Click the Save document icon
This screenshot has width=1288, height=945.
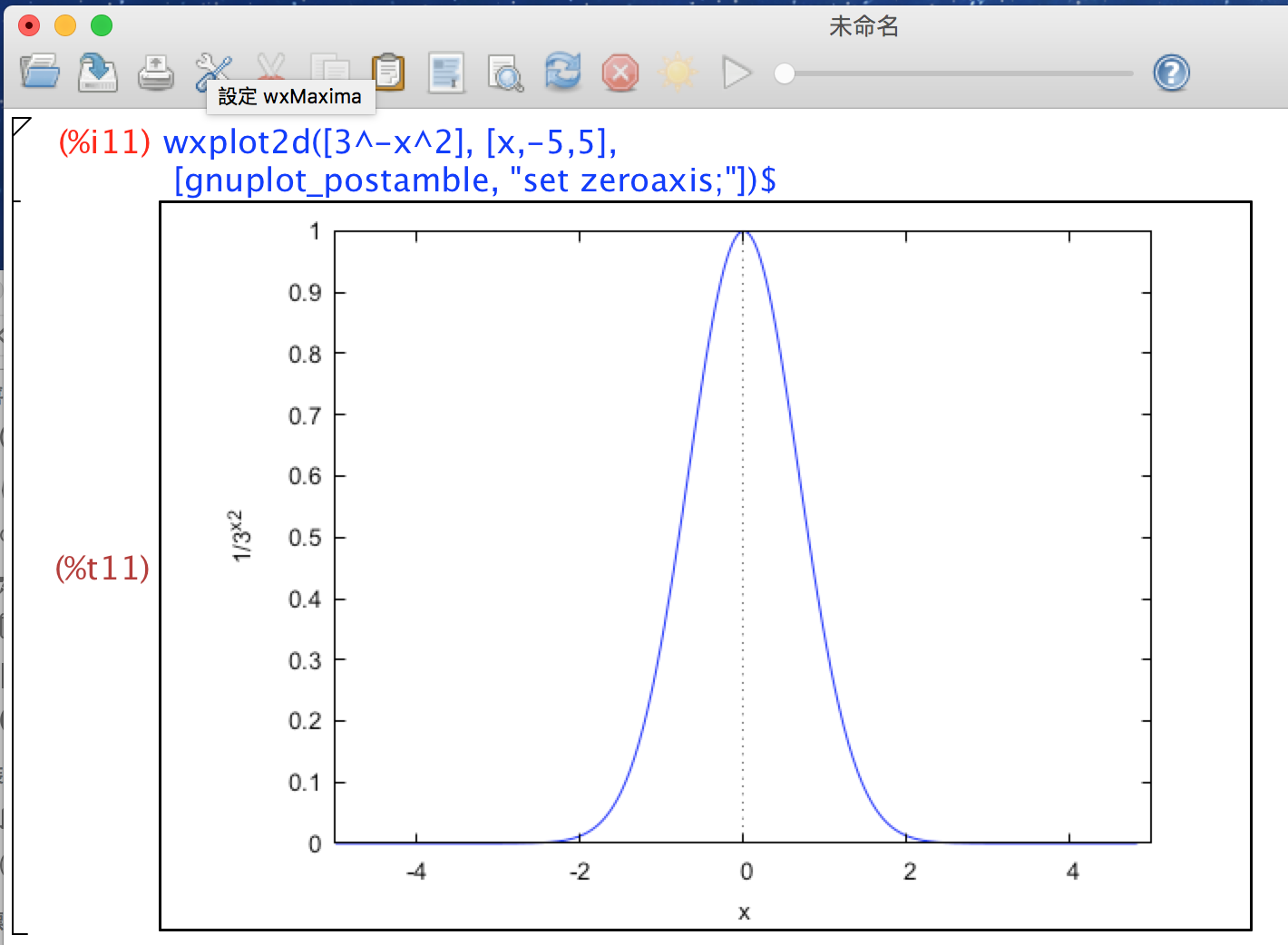coord(97,73)
